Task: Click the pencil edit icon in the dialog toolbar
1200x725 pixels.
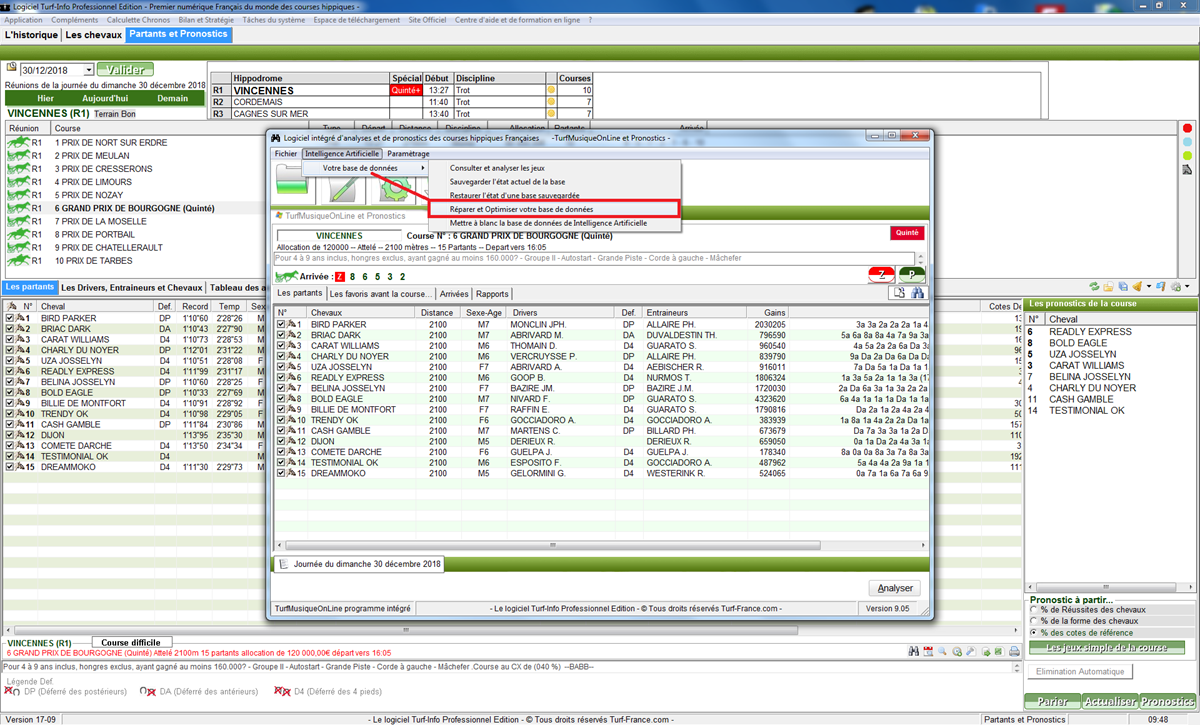Action: coord(343,188)
